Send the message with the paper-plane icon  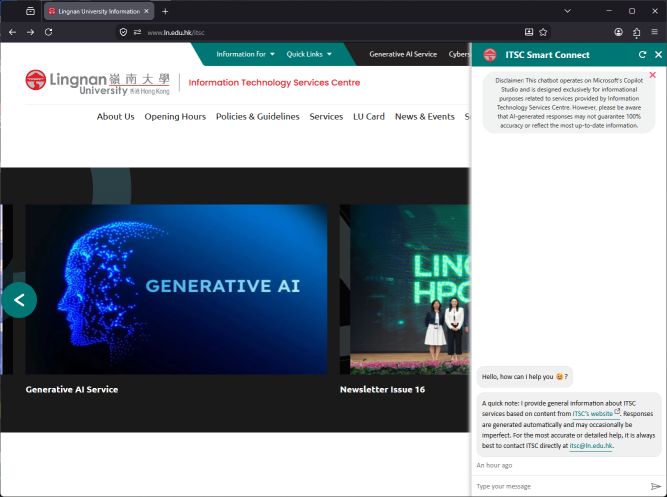point(656,486)
